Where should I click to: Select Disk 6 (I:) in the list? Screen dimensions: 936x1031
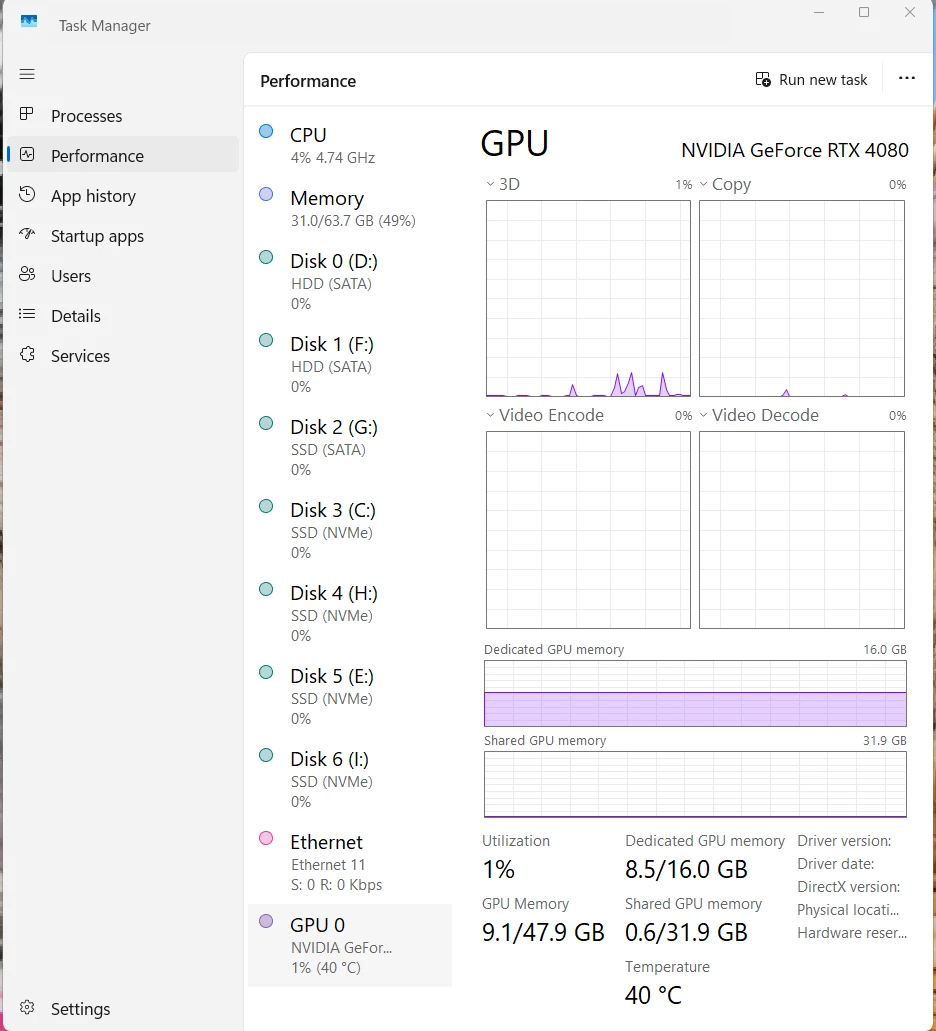click(350, 779)
